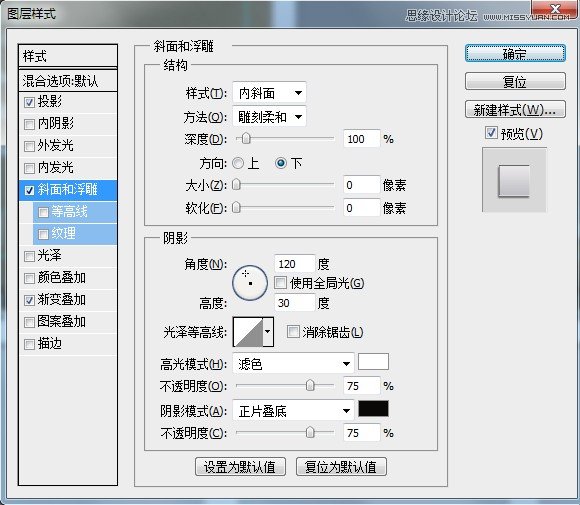580x505 pixels.
Task: Expand the gloss contour picker arrow
Action: pos(268,332)
